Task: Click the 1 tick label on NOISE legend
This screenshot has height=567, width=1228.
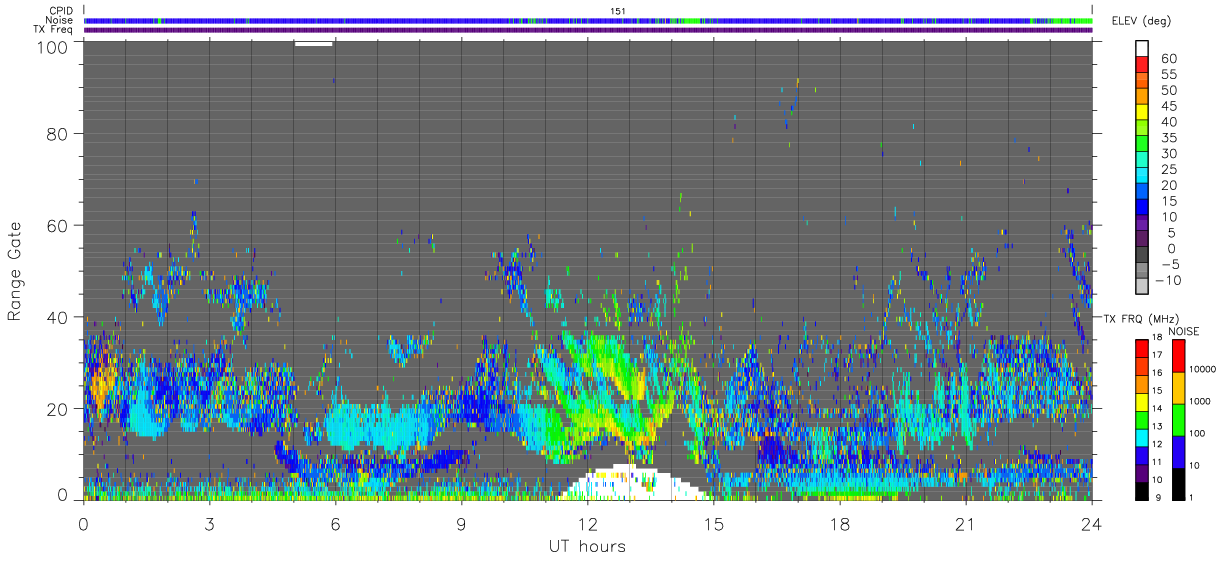Action: pyautogui.click(x=1191, y=497)
